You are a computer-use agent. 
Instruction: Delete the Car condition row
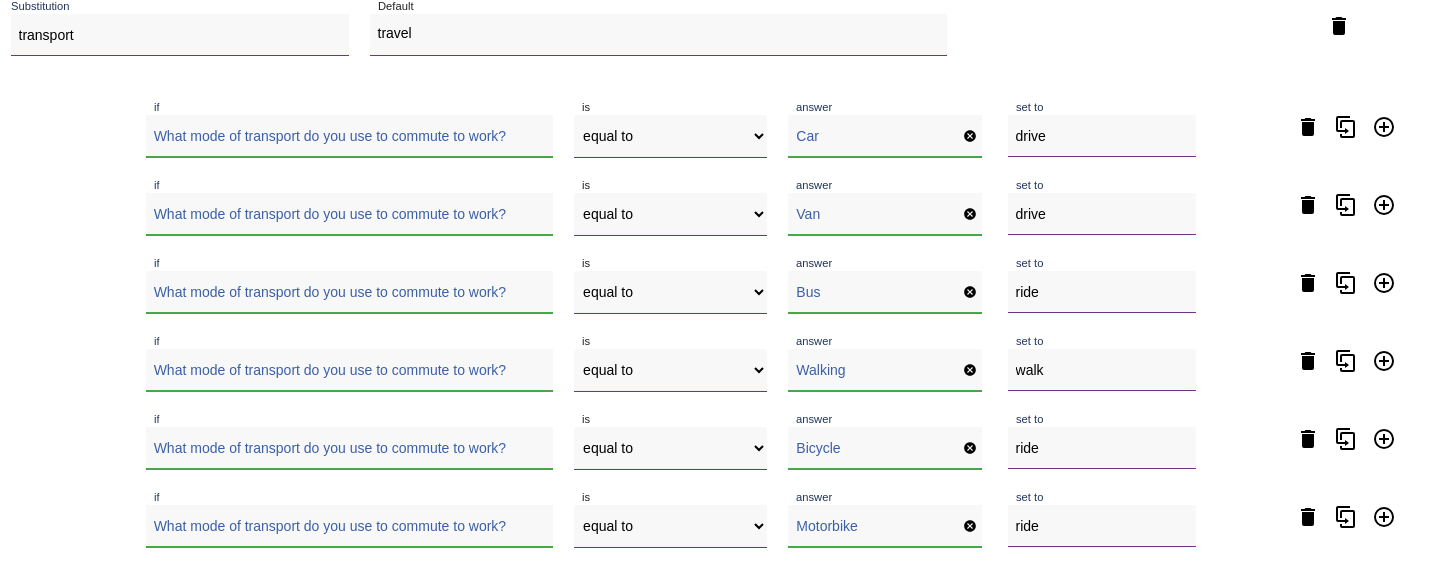1308,127
